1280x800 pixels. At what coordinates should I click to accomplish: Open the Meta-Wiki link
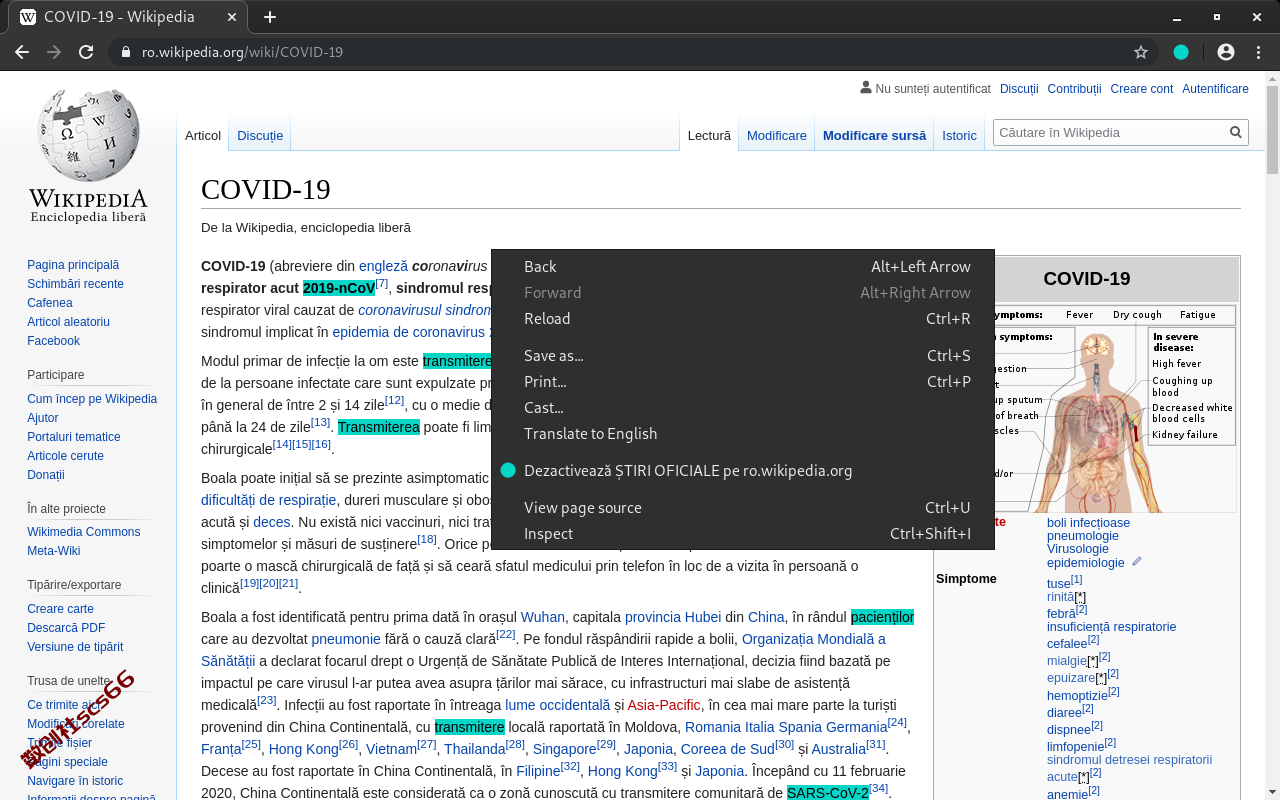coord(54,551)
